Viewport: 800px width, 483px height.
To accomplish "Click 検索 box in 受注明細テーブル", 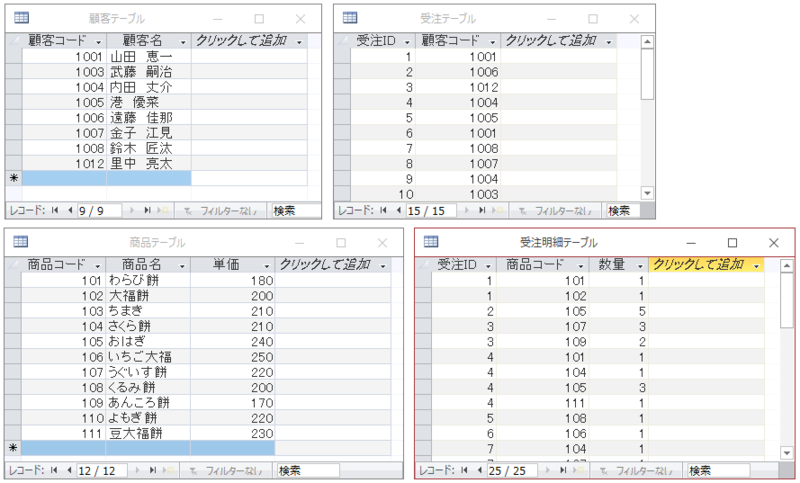I will click(717, 470).
